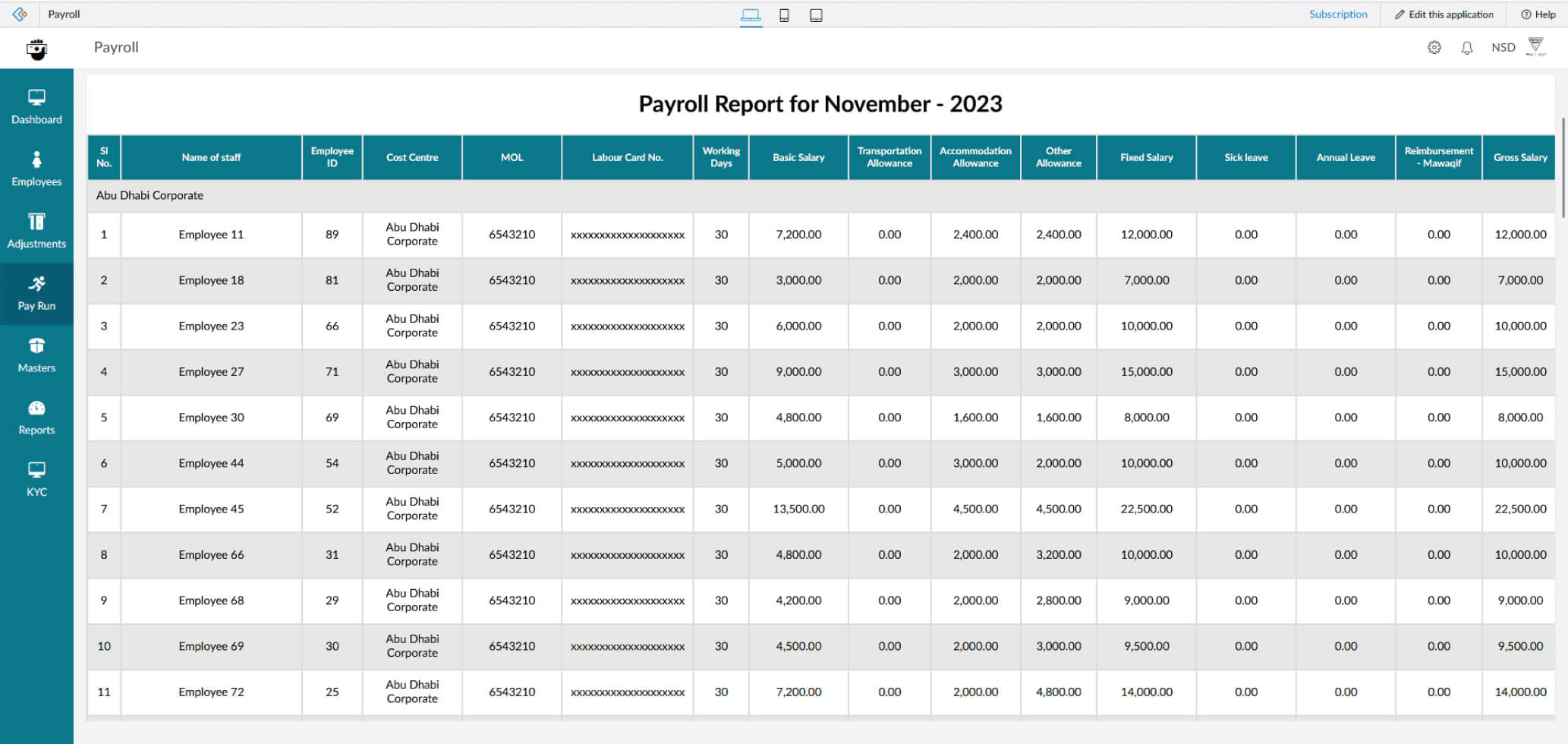Switch to tablet preview mode

click(x=816, y=14)
